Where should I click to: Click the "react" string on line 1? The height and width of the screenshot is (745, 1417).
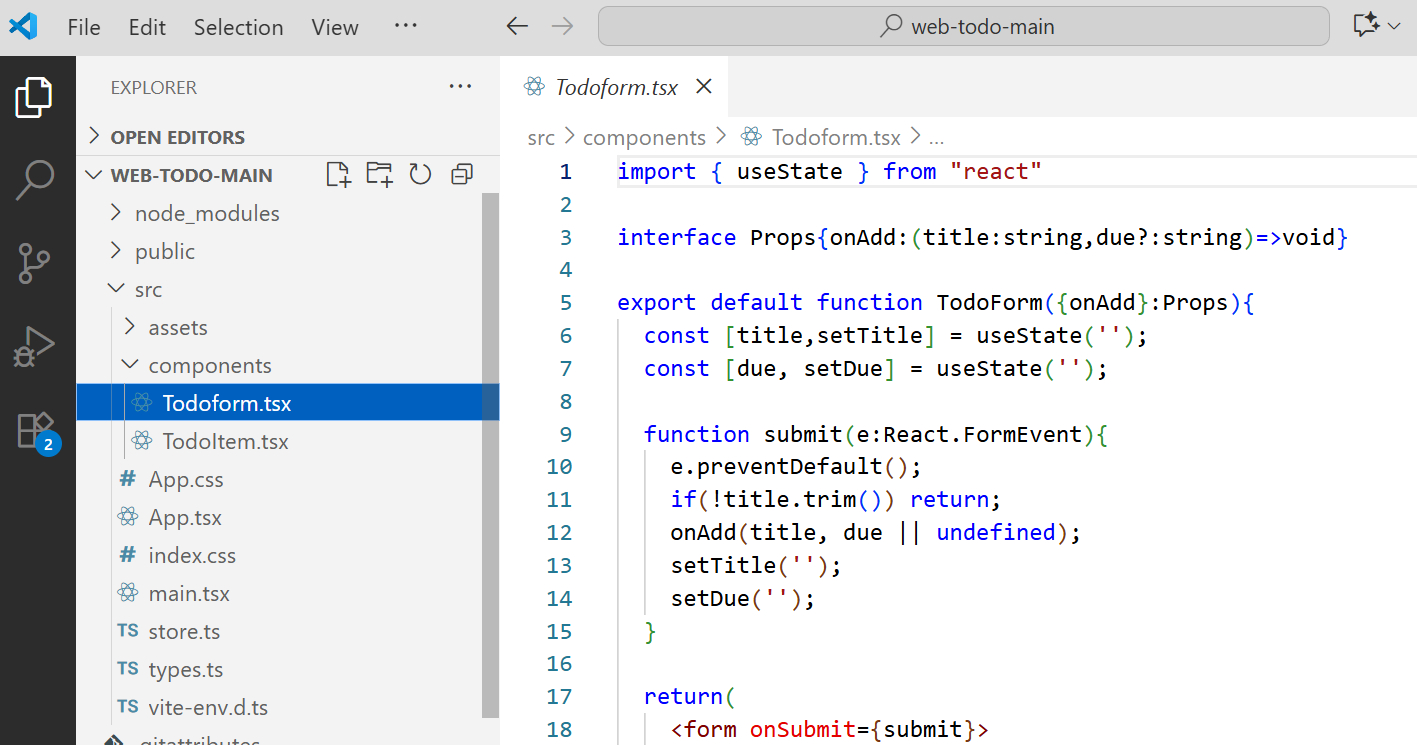pos(996,172)
